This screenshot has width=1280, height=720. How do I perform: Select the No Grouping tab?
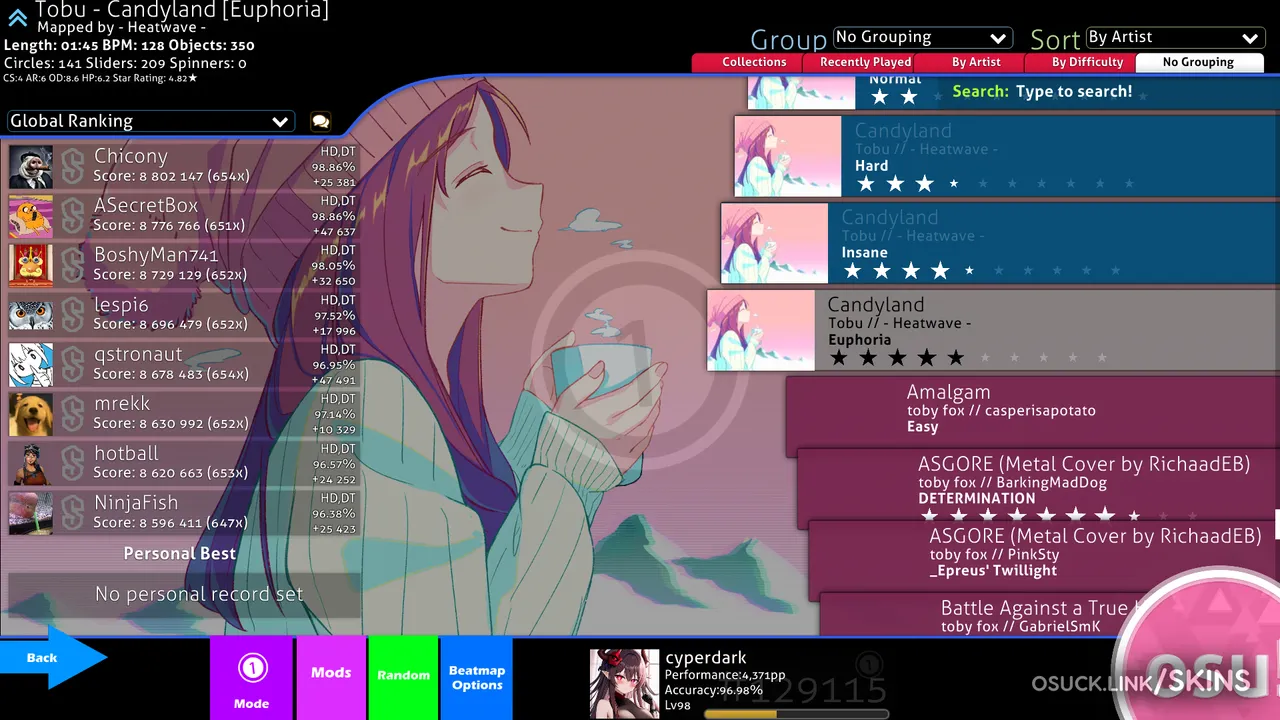tap(1198, 62)
